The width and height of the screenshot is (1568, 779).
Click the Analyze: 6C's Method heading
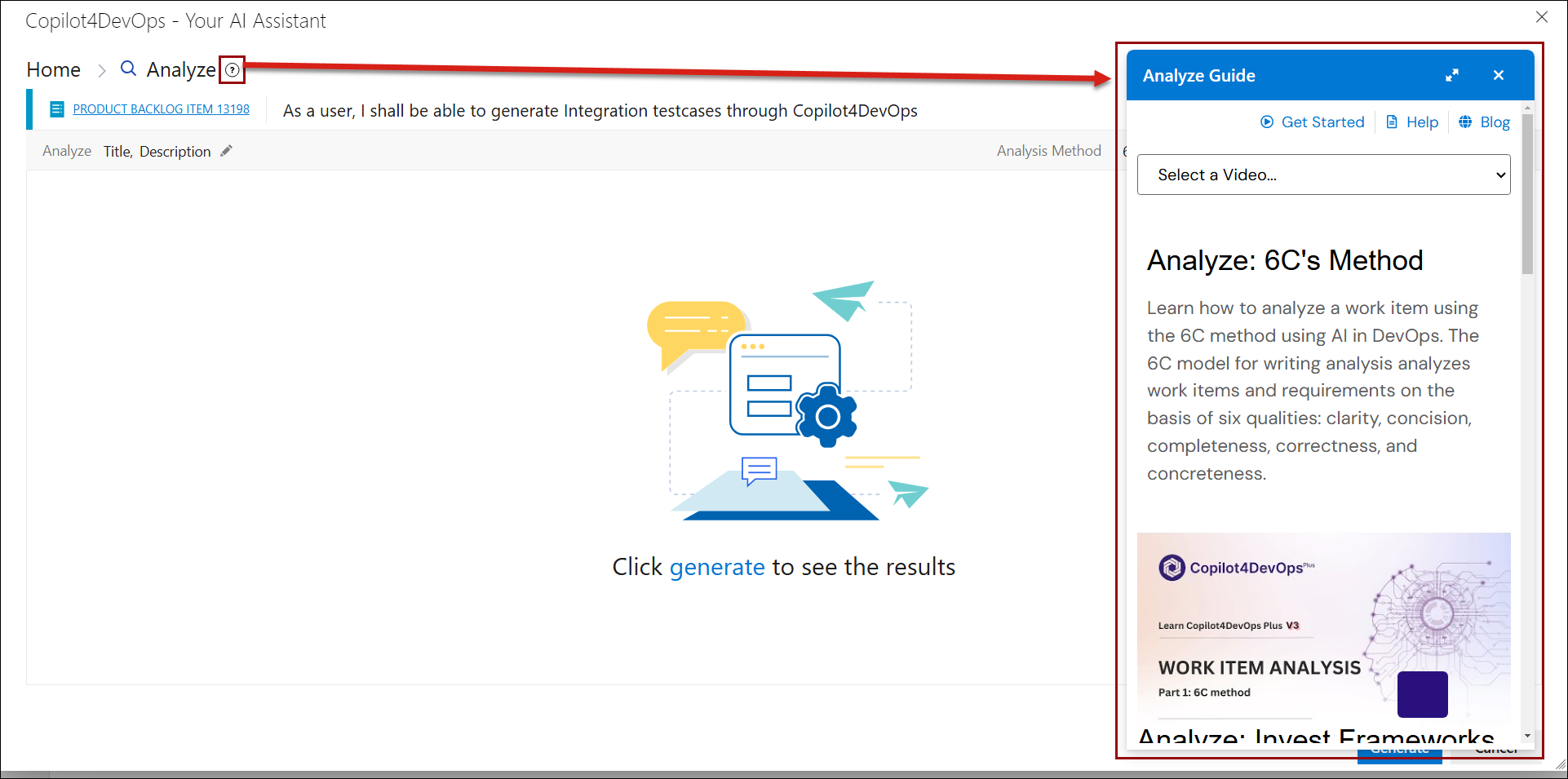pyautogui.click(x=1285, y=260)
